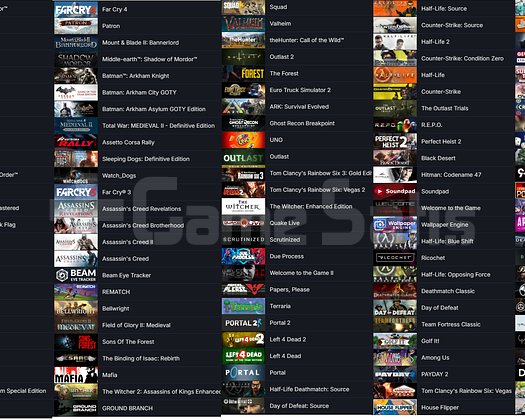This screenshot has width=525, height=420.
Task: Select Batman: Arkham City GOTY title
Action: (139, 92)
